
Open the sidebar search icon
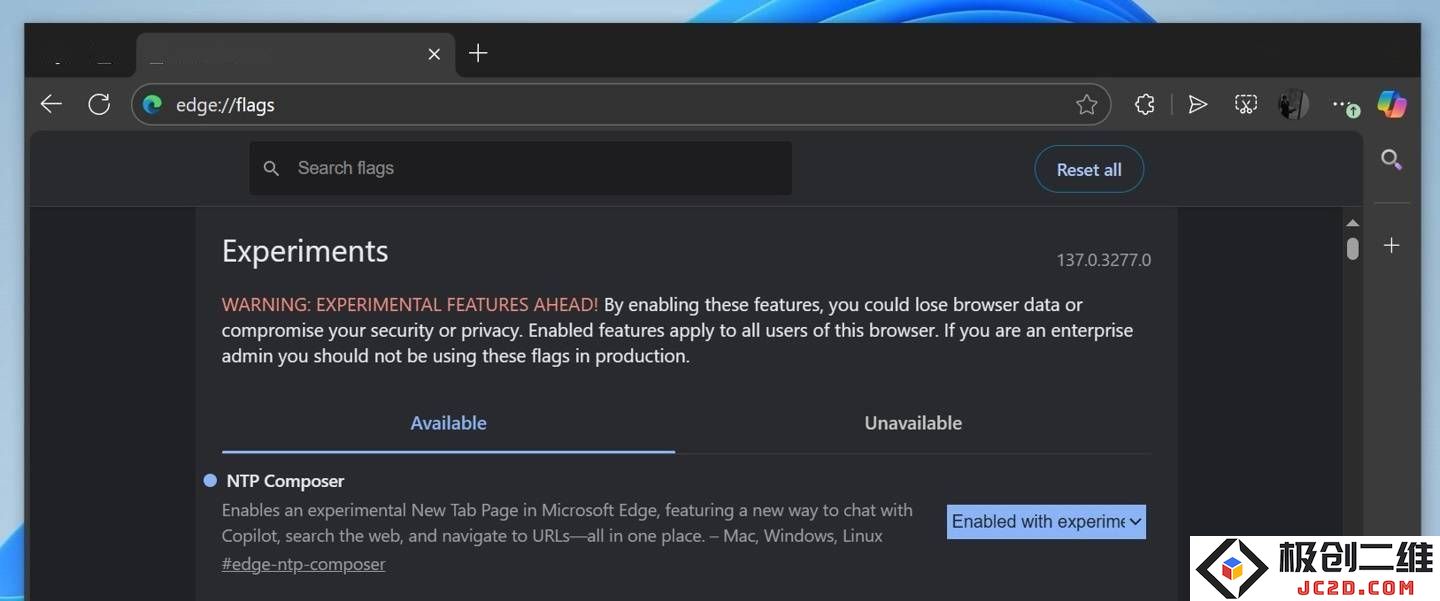[1391, 159]
